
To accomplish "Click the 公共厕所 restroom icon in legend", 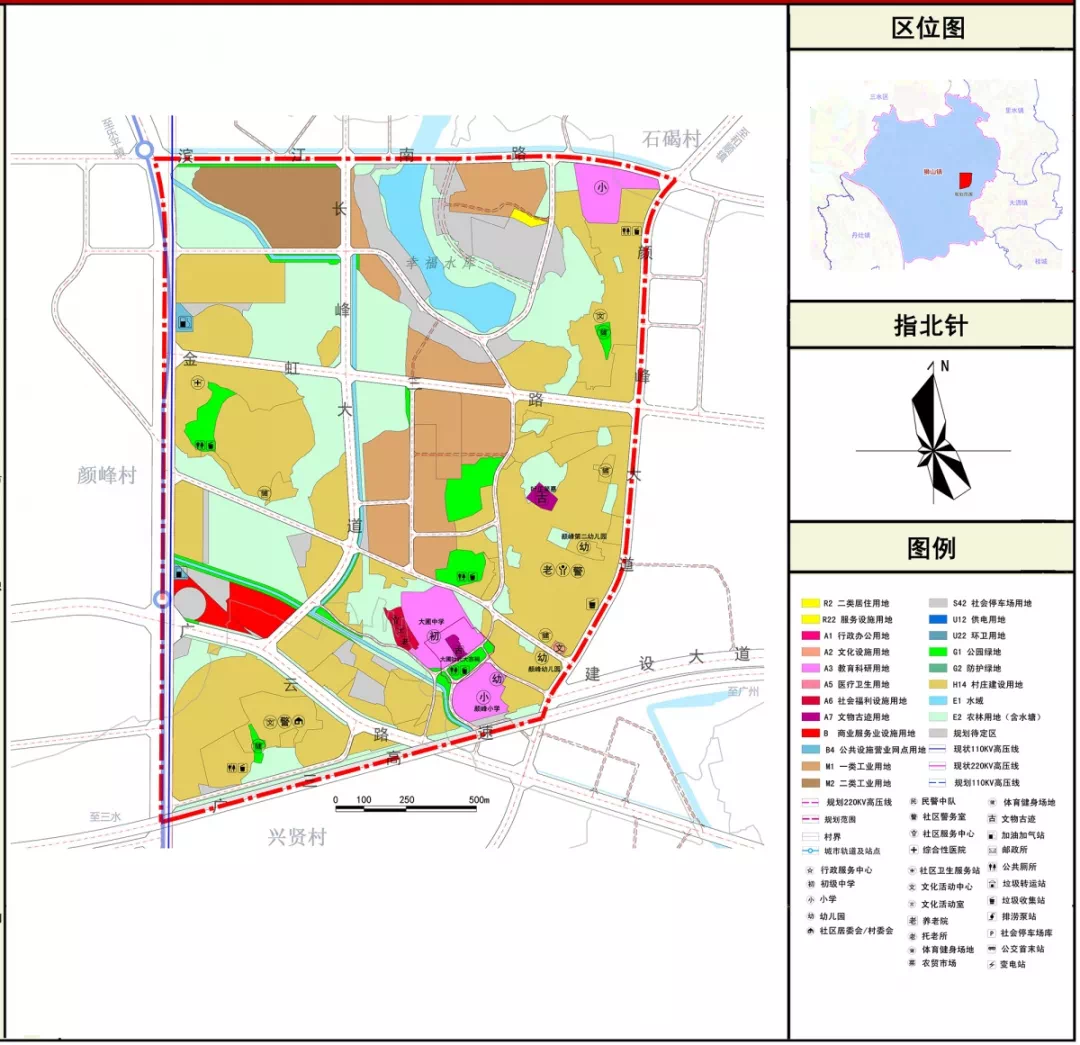I will coord(992,867).
